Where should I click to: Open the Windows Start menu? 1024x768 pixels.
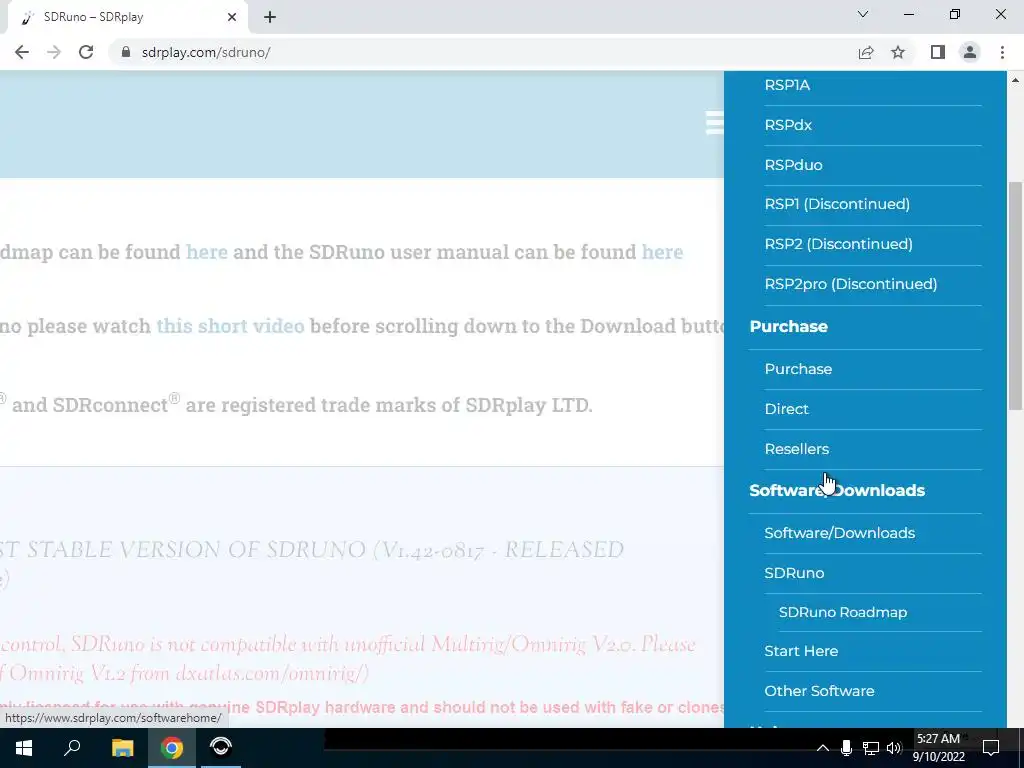click(x=24, y=748)
